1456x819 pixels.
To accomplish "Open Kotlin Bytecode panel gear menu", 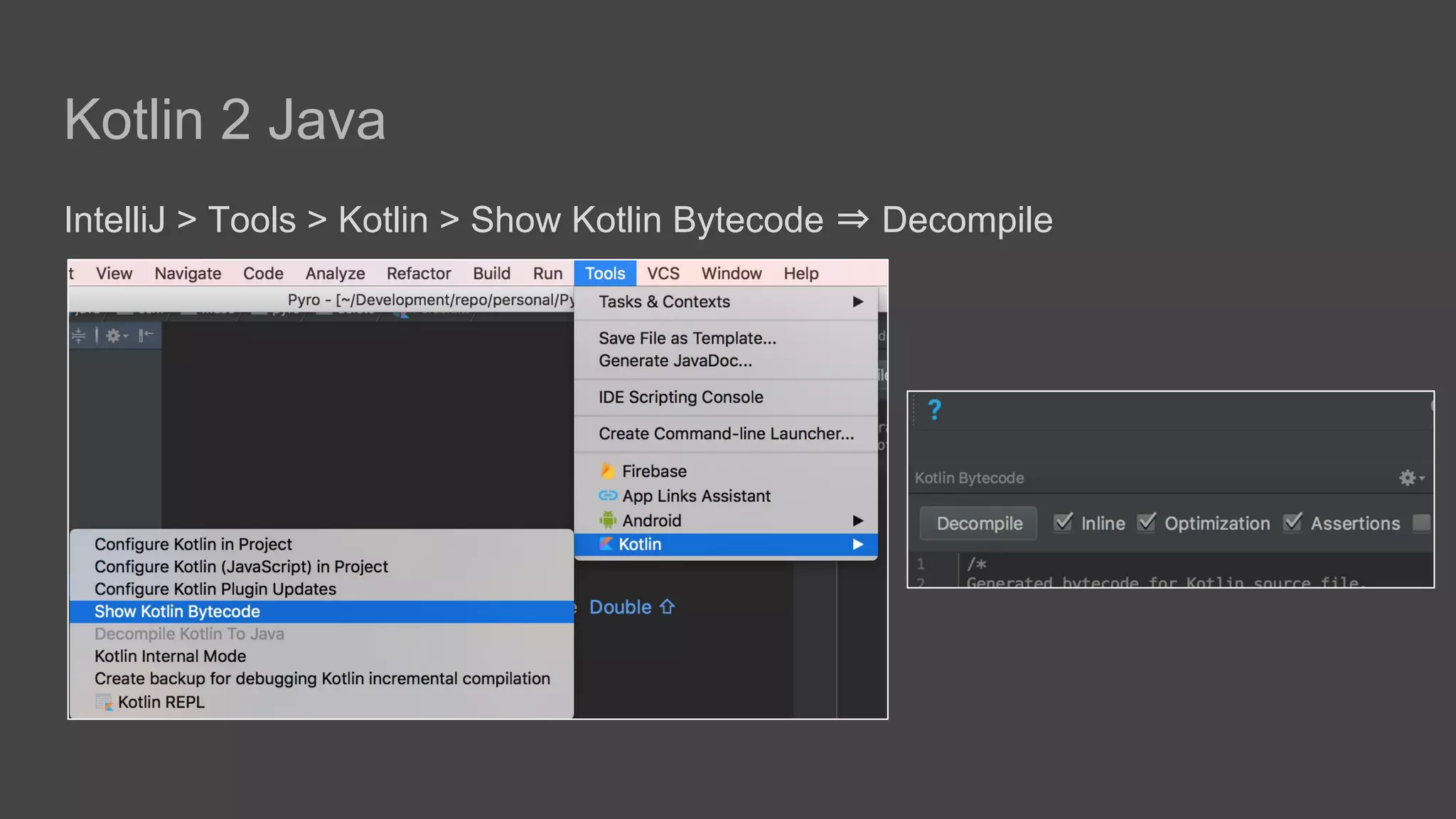I will tap(1411, 478).
